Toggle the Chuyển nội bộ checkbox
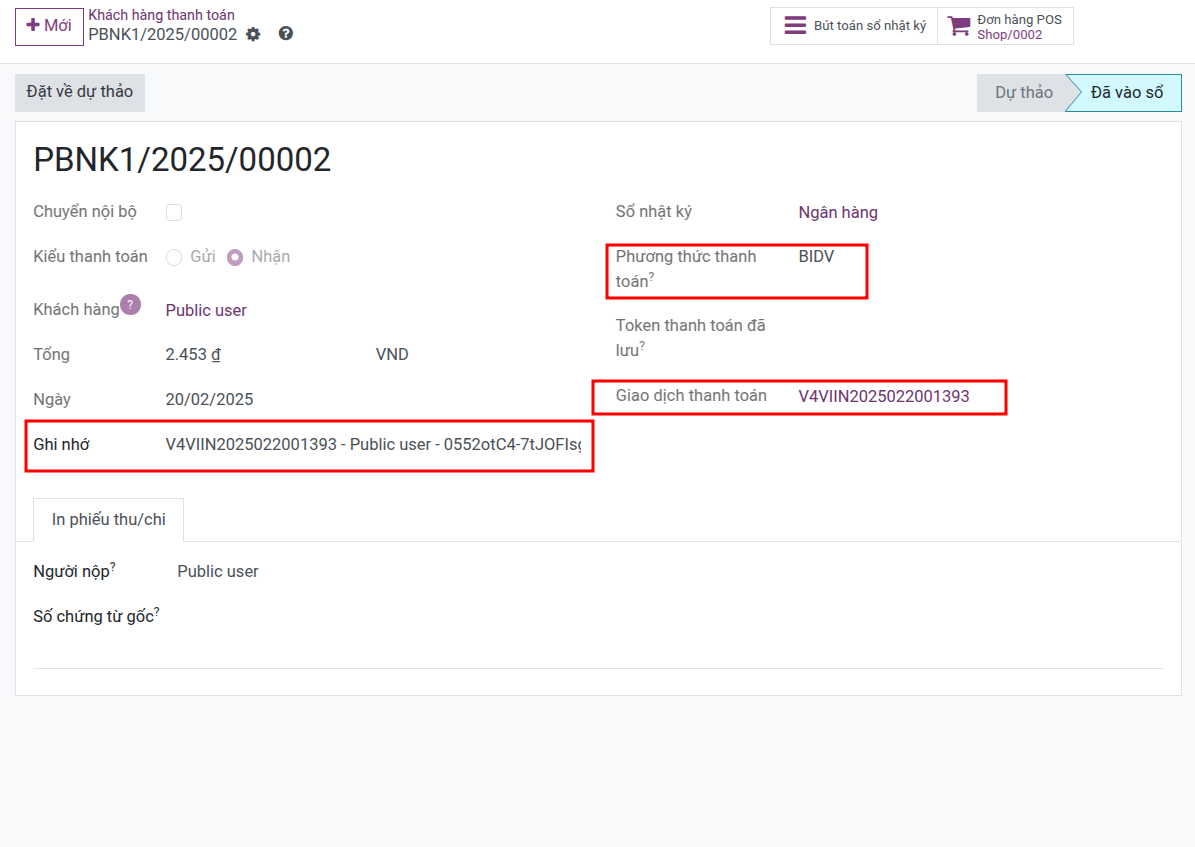Viewport: 1195px width, 847px height. [x=174, y=212]
